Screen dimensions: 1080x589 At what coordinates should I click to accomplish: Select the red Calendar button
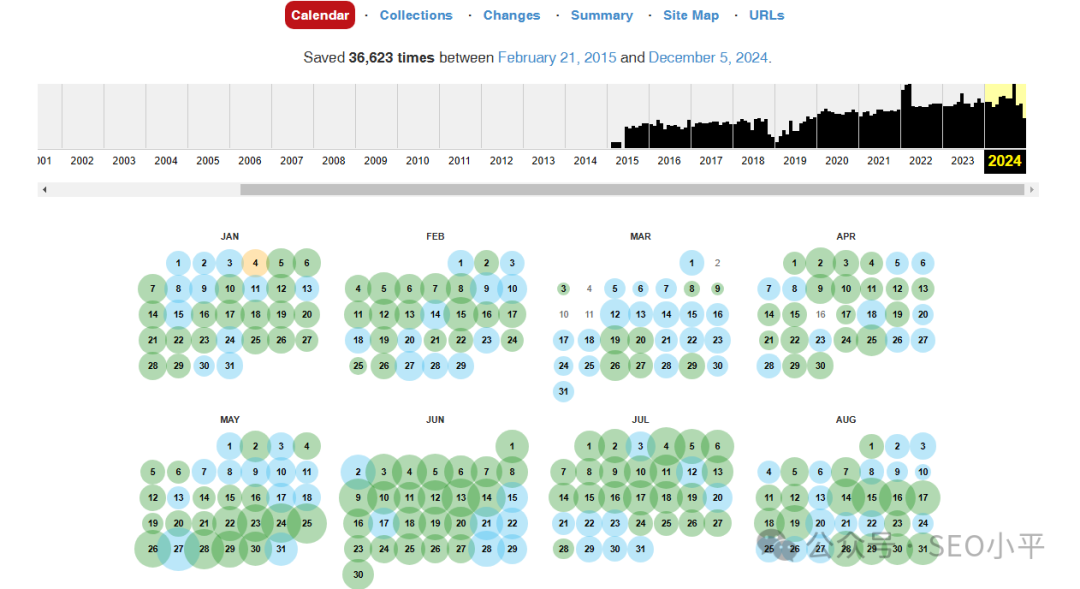320,15
